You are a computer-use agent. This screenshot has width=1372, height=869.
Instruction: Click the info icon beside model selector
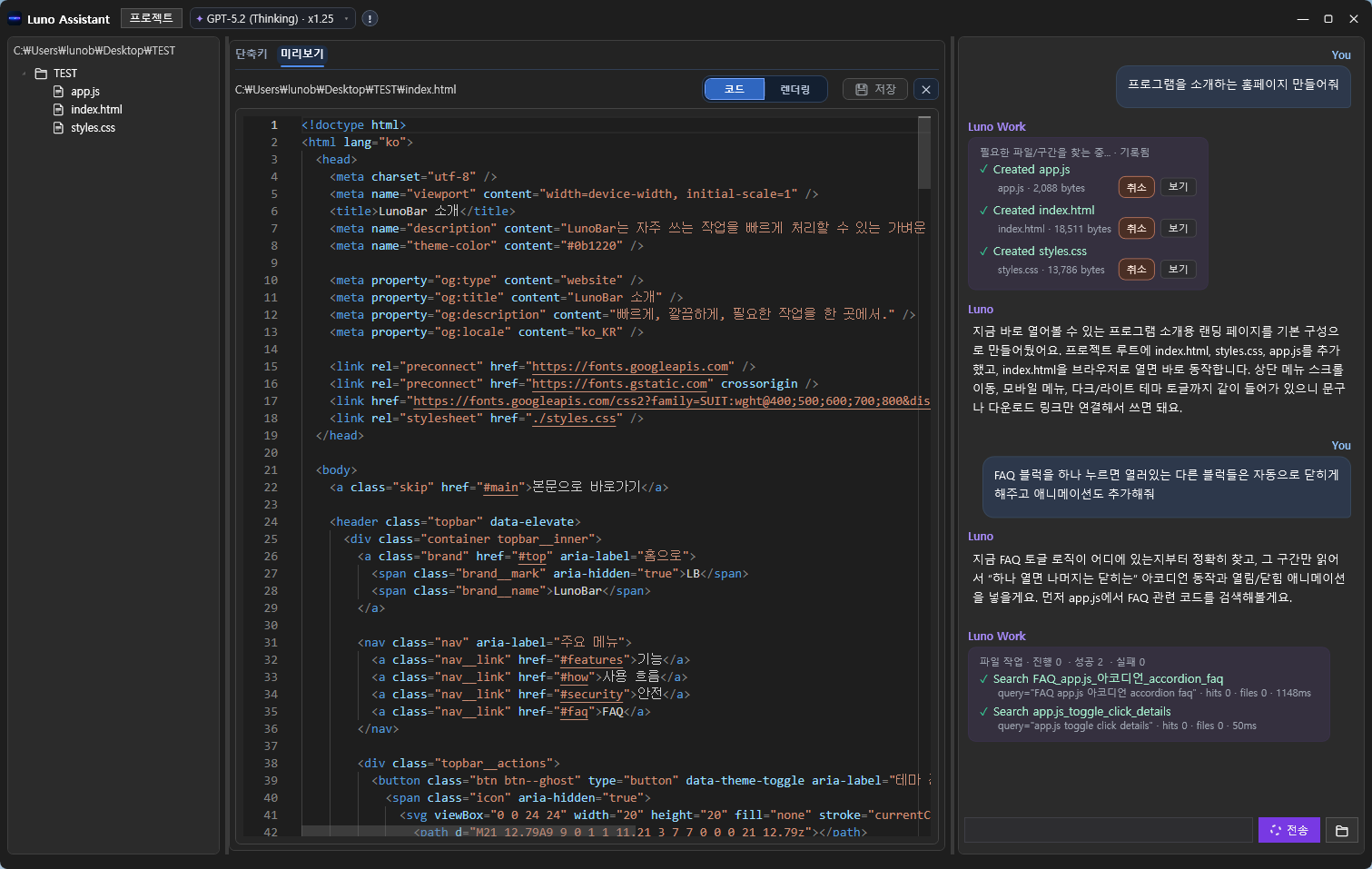click(370, 18)
